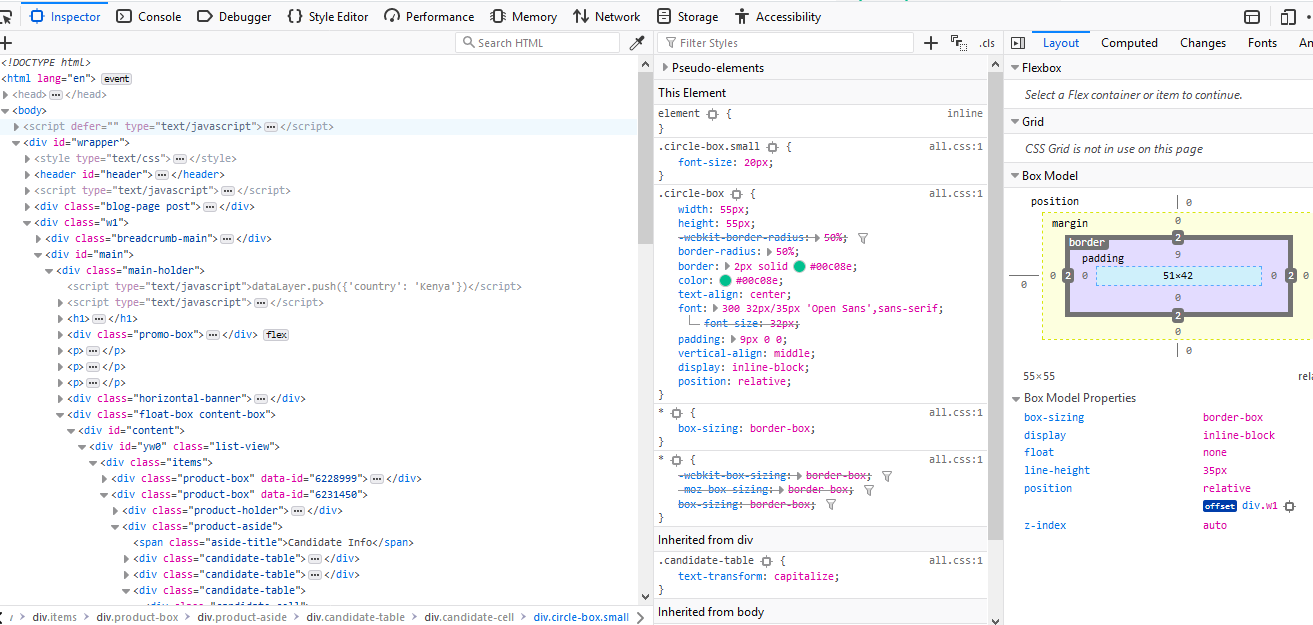The image size is (1313, 625).
Task: Toggle pseudo-class panel icon
Action: [958, 43]
